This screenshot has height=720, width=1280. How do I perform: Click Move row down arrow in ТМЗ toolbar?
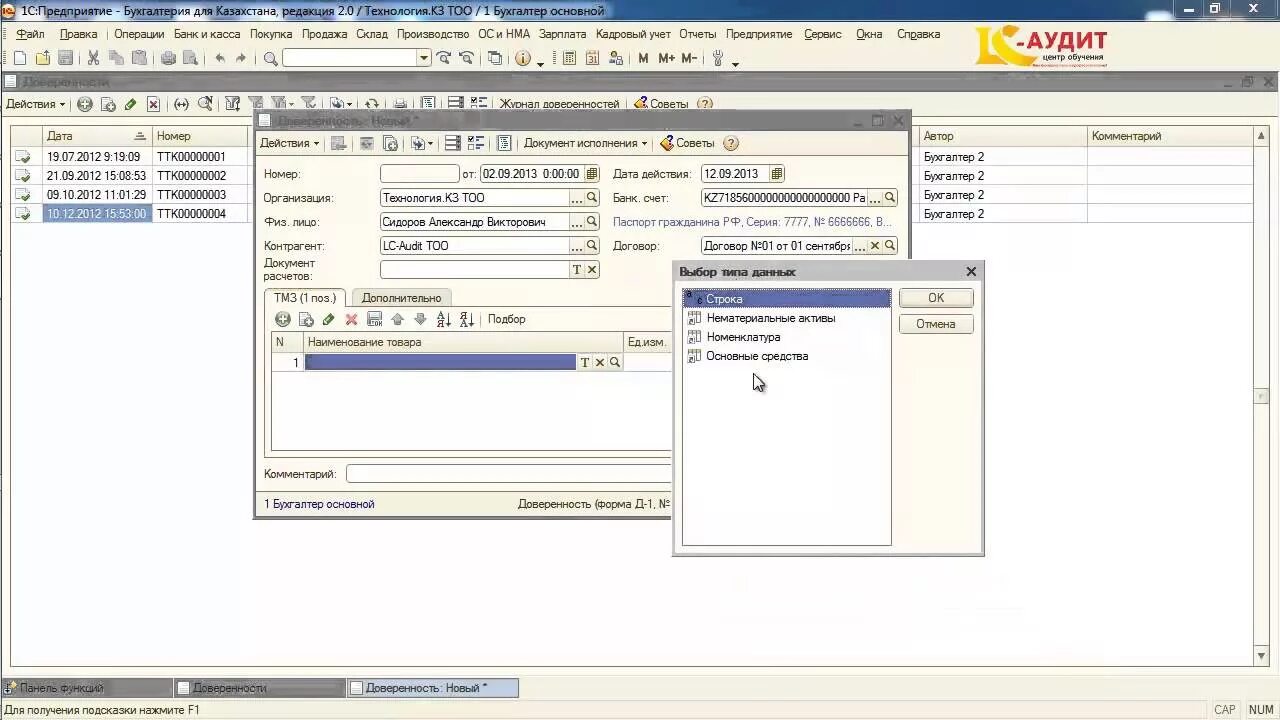pos(420,319)
